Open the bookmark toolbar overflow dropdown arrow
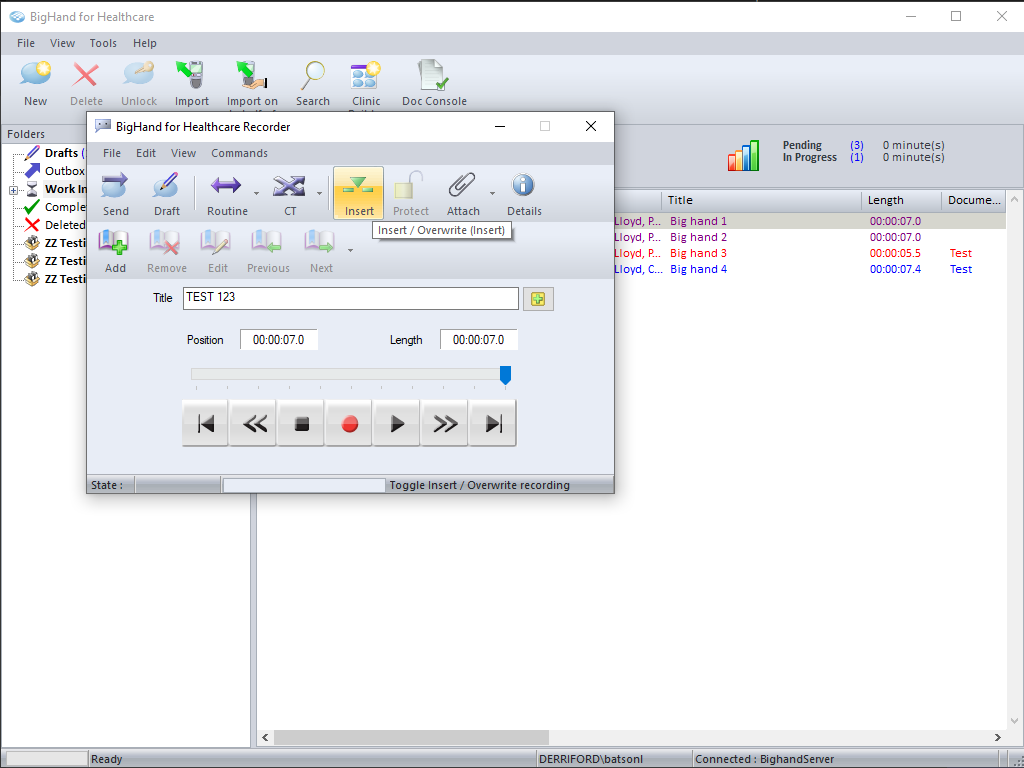This screenshot has width=1024, height=768. click(351, 250)
